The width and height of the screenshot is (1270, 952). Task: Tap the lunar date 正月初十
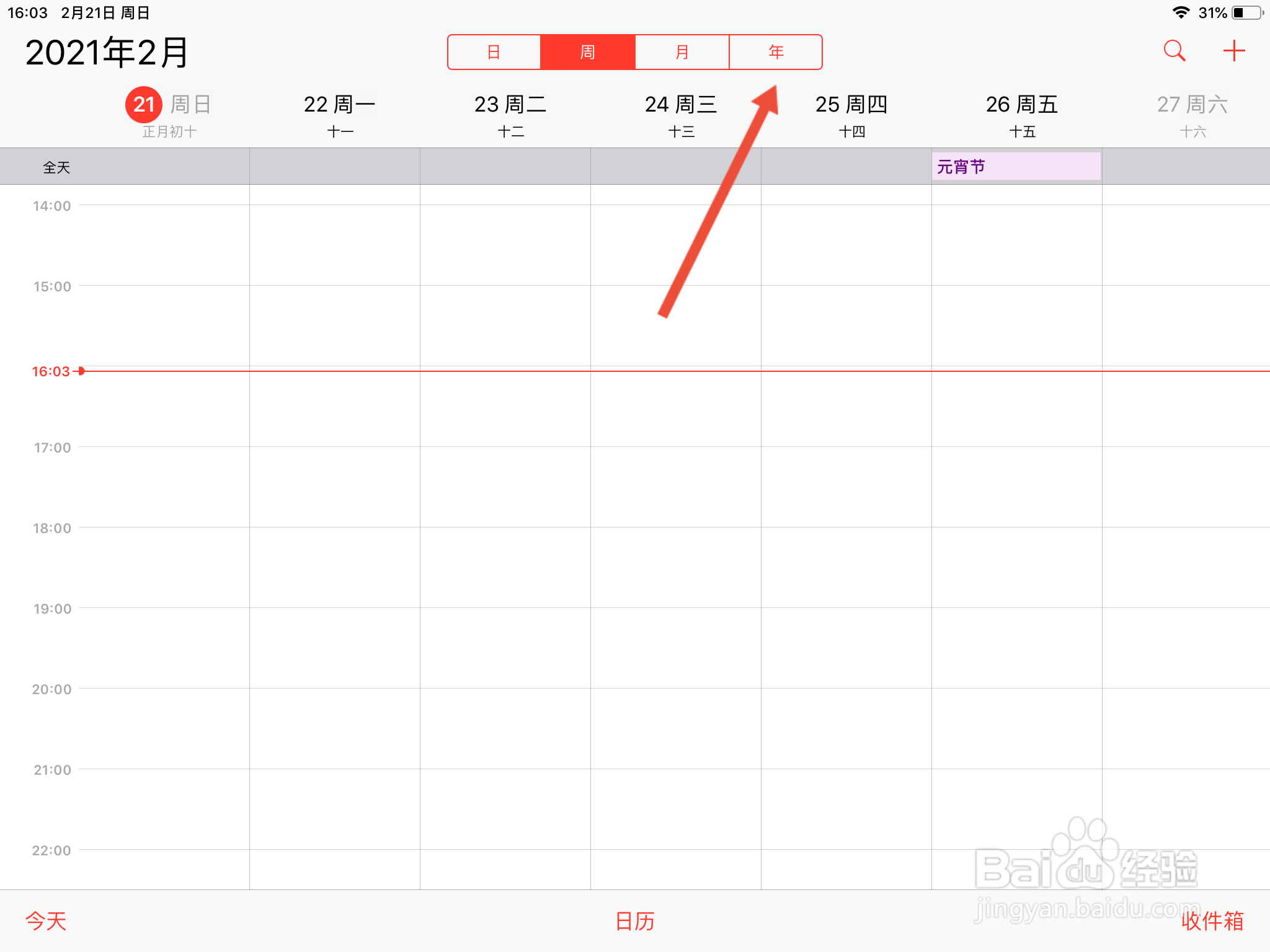coord(169,131)
